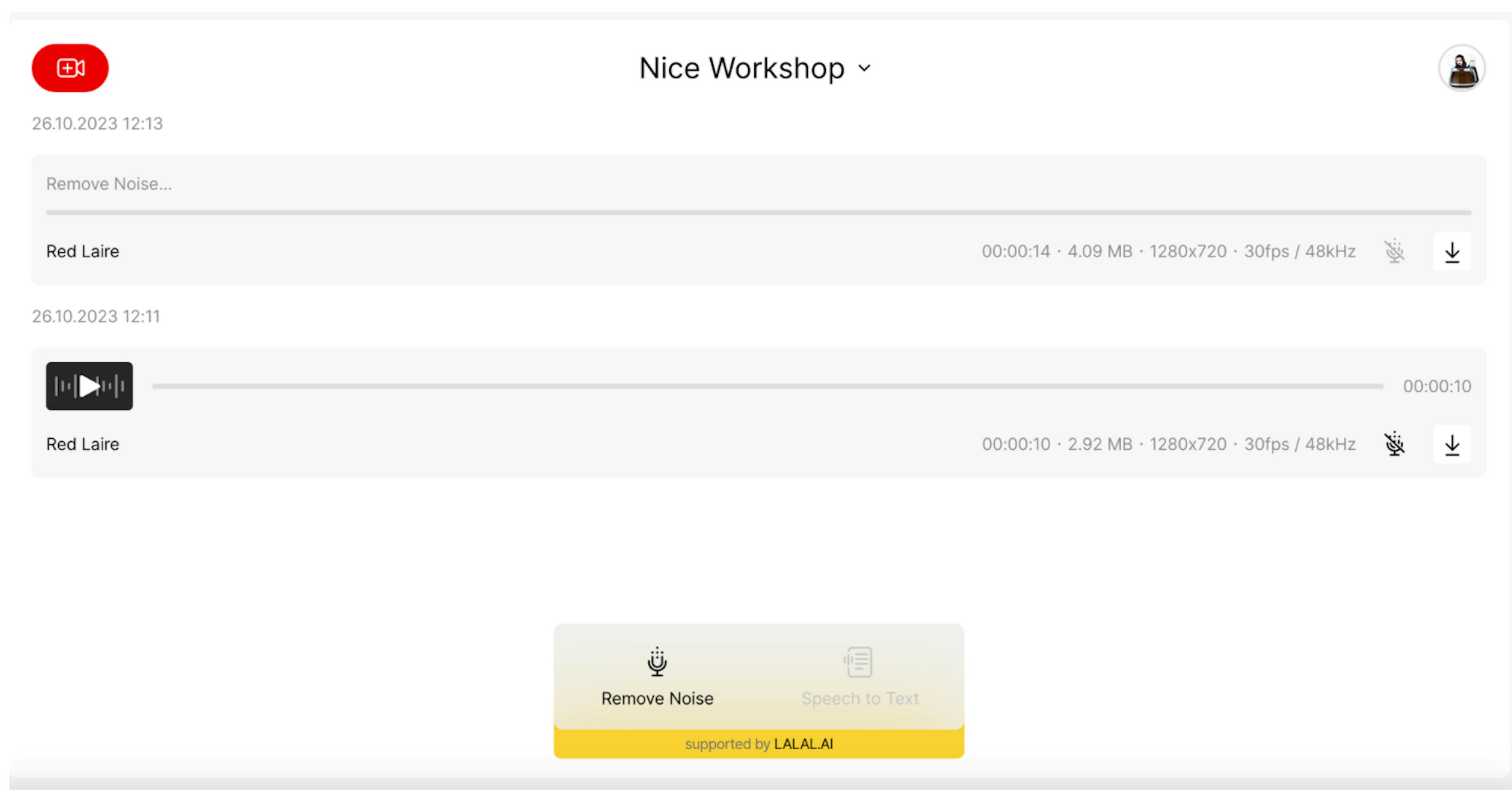
Task: Open the LALAL.AI supported-by link
Action: click(804, 744)
